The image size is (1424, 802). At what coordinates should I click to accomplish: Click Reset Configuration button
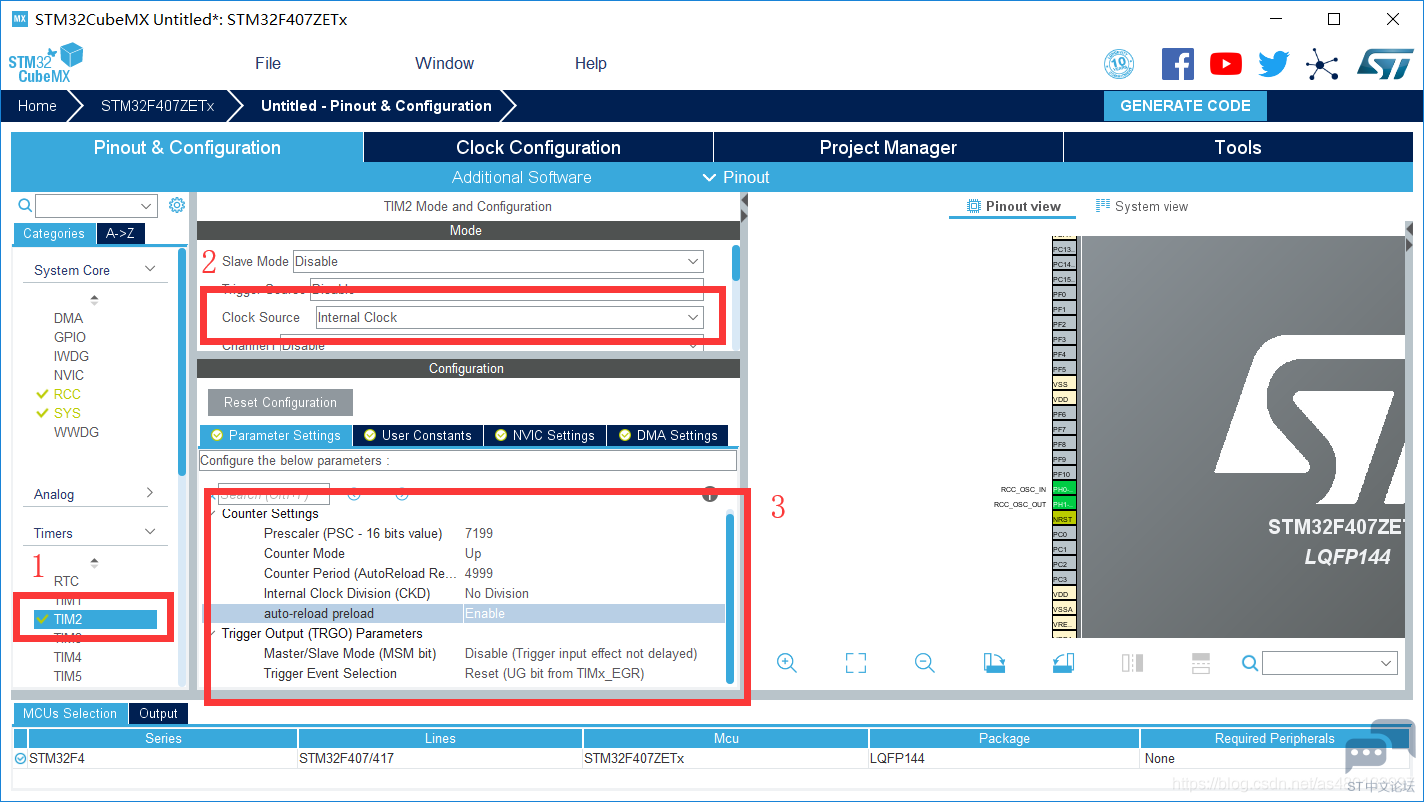pos(280,402)
